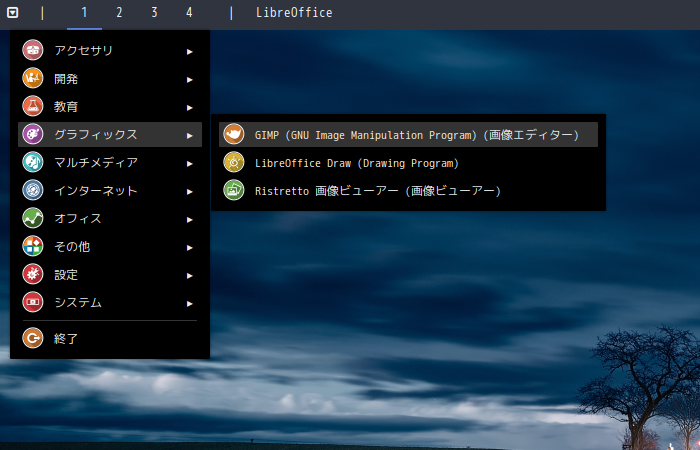Expand the マルチメディア submenu arrow
This screenshot has width=700, height=450.
click(x=190, y=164)
